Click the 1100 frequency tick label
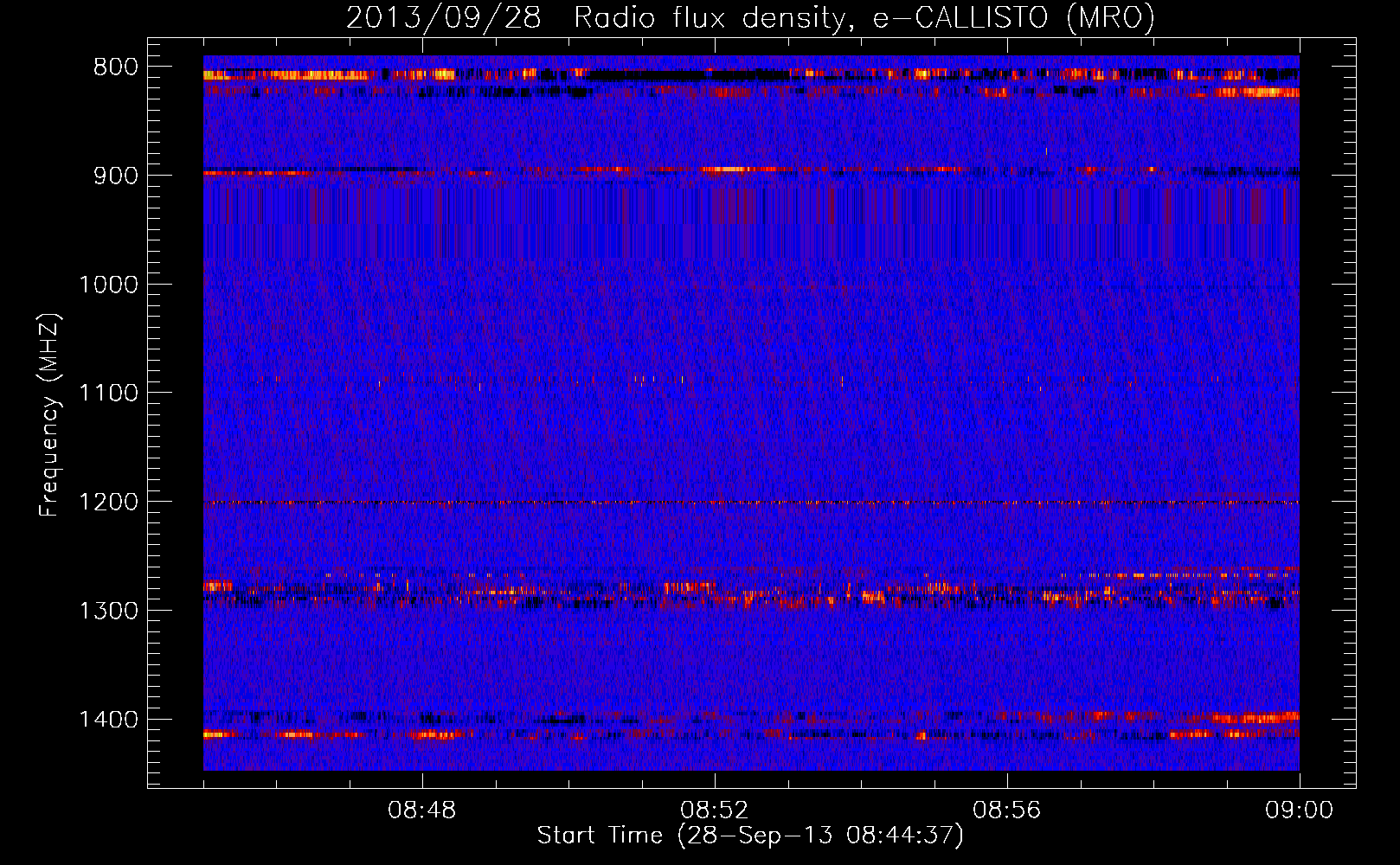This screenshot has width=1400, height=865. tap(108, 394)
